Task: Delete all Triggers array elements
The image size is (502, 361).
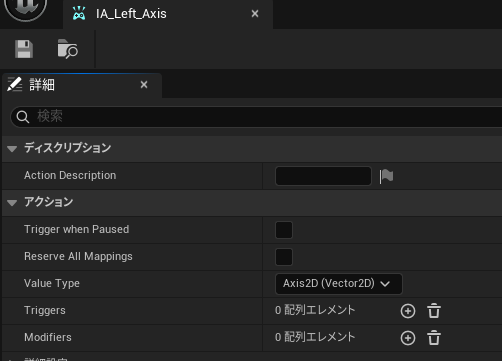Action: click(434, 311)
